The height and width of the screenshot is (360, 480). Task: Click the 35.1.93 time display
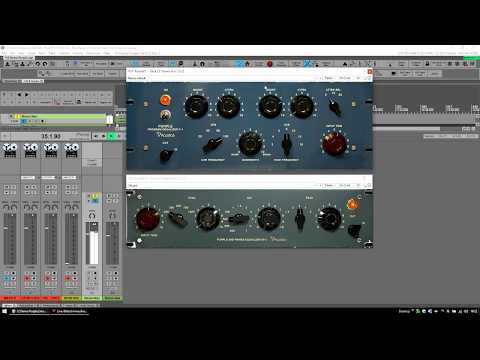pyautogui.click(x=51, y=136)
